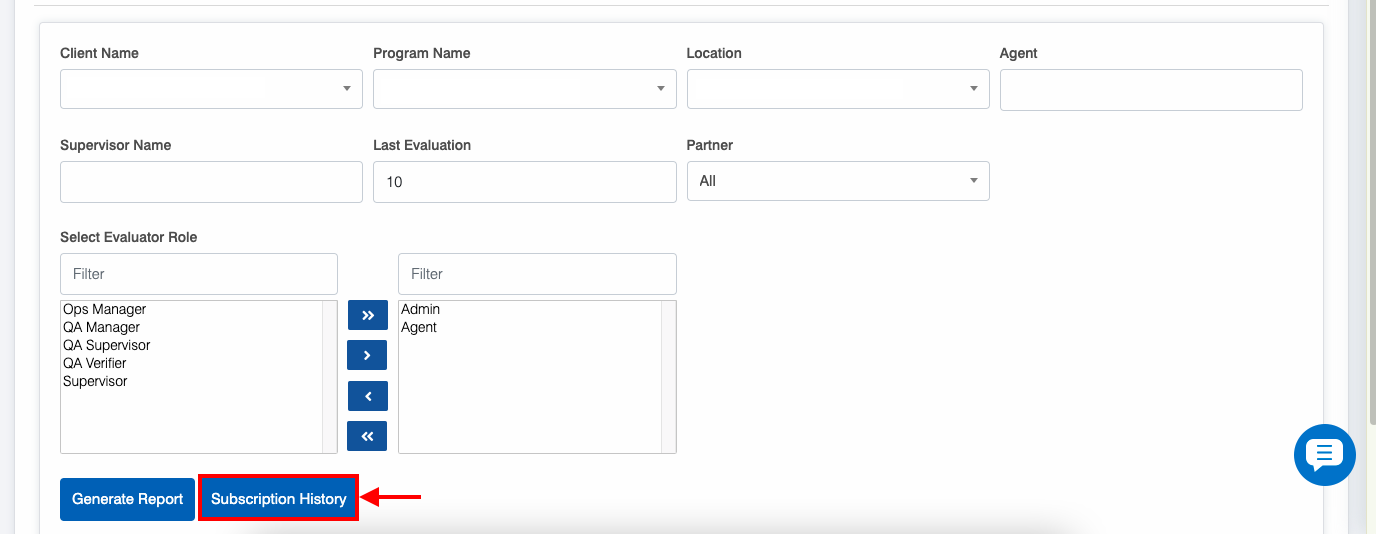Focus the Agent text field

click(1150, 89)
